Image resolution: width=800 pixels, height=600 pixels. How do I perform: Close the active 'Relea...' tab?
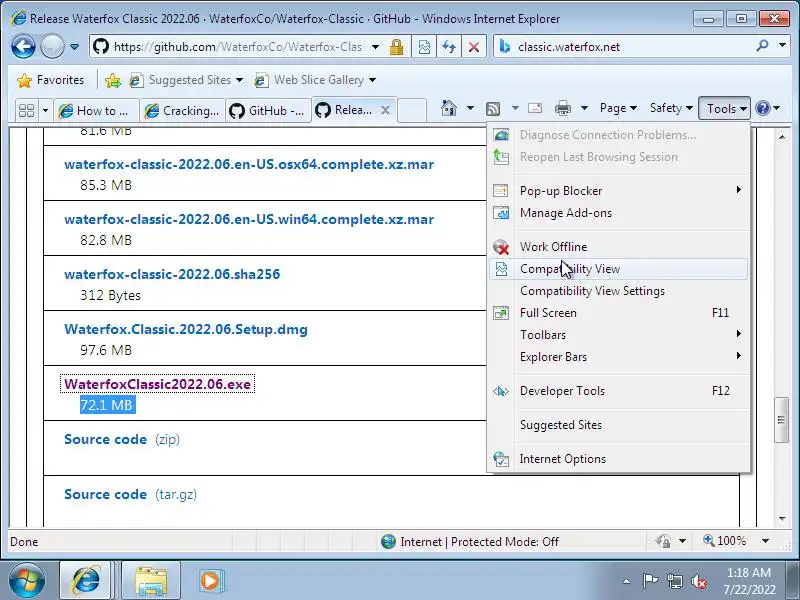[385, 110]
